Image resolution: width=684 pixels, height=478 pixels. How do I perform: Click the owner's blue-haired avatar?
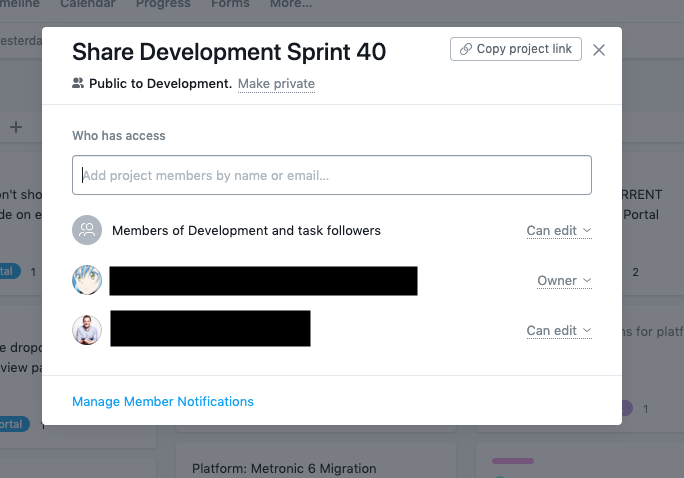[87, 280]
